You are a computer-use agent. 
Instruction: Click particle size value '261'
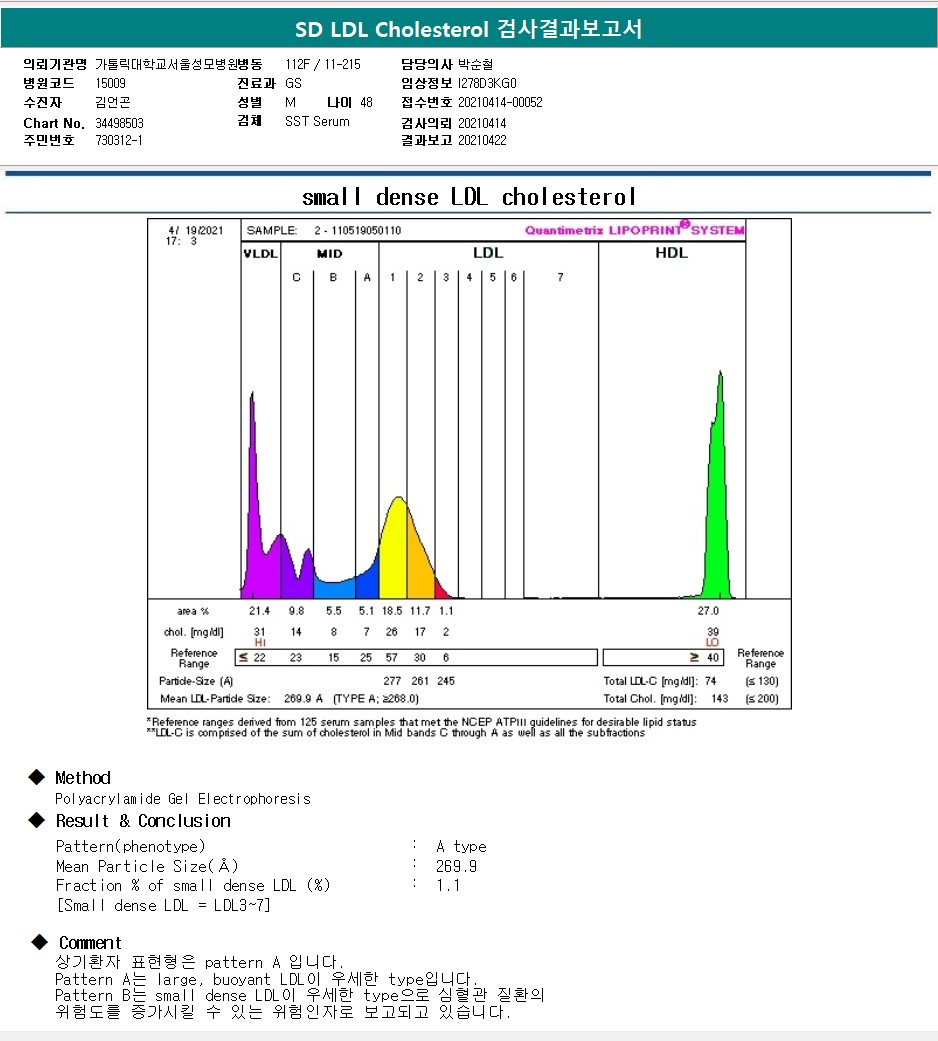coord(420,681)
